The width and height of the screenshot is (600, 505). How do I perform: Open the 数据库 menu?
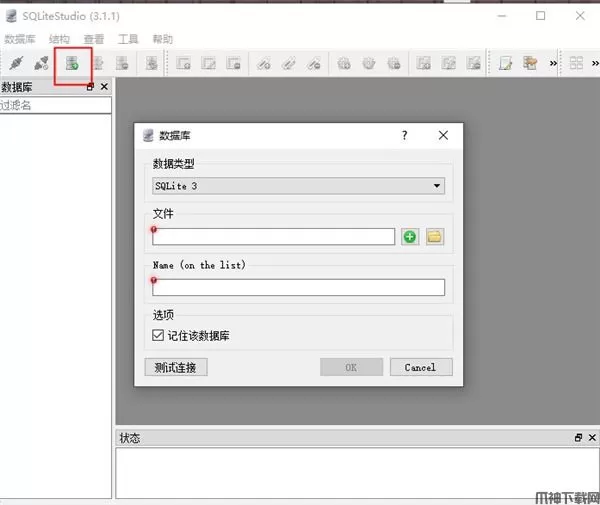pos(20,39)
